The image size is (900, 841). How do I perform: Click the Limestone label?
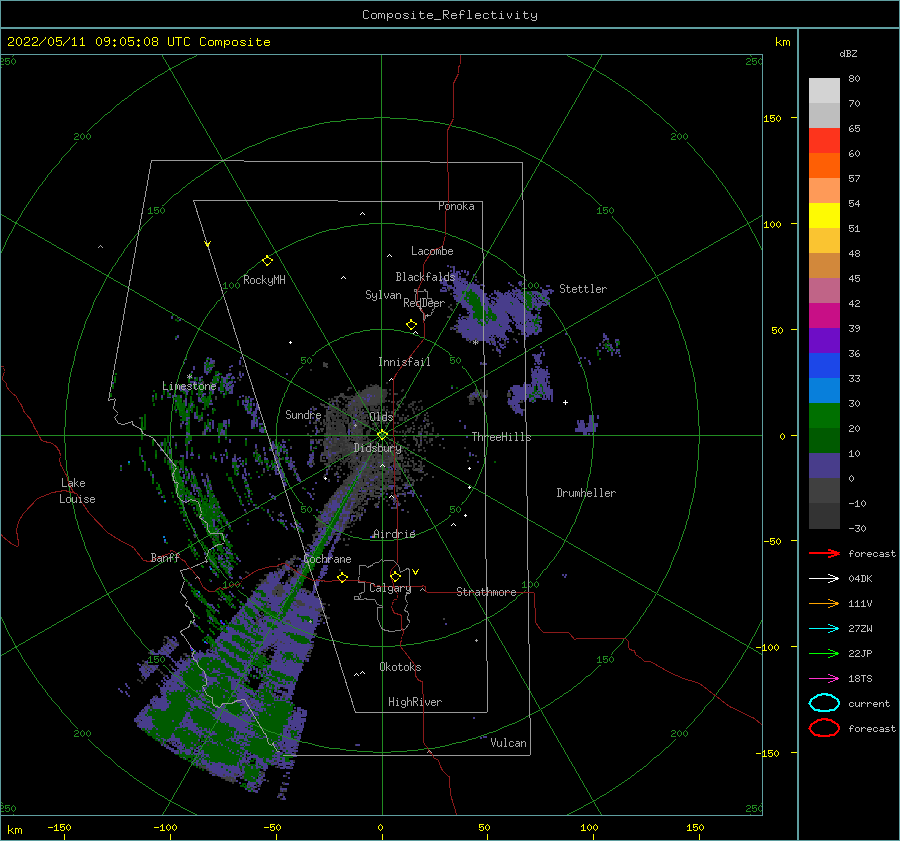click(x=189, y=386)
